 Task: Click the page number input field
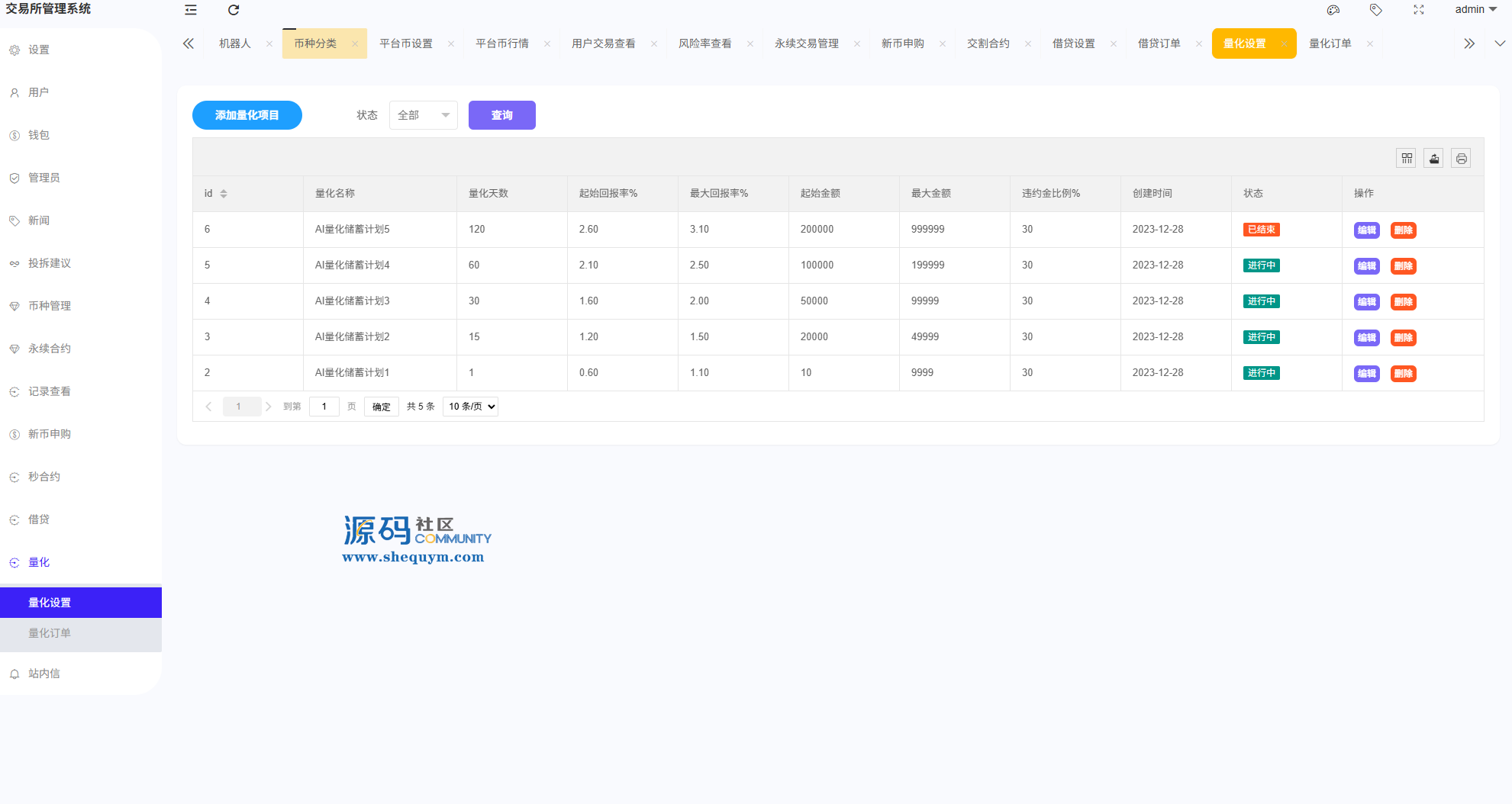point(324,407)
